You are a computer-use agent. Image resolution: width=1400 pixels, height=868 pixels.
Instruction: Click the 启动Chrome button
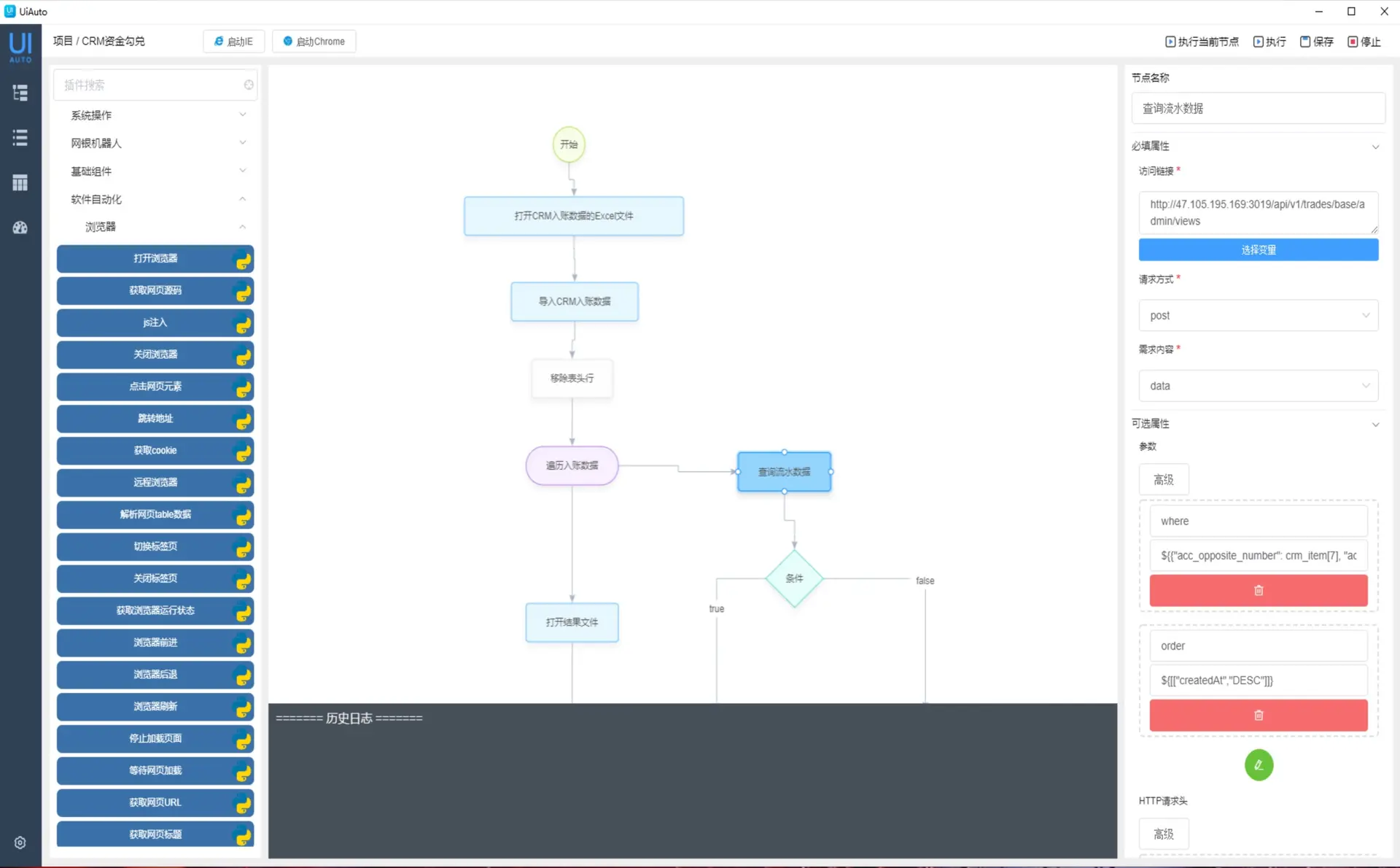[x=314, y=42]
